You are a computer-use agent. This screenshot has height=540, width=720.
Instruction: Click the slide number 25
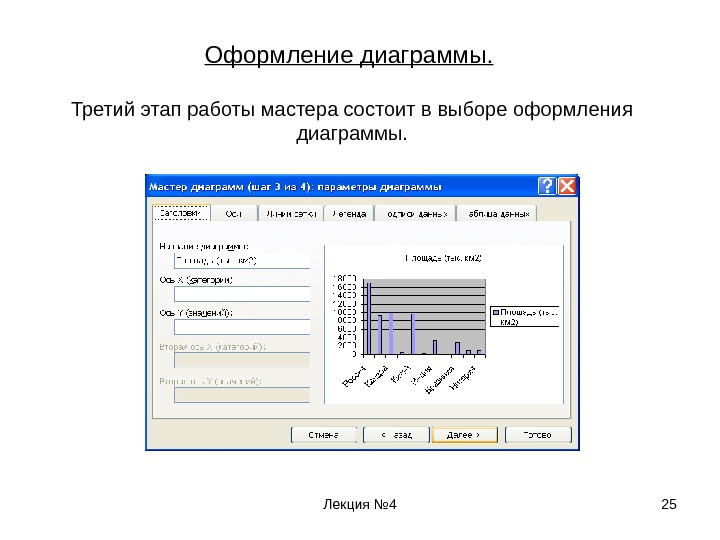[669, 504]
